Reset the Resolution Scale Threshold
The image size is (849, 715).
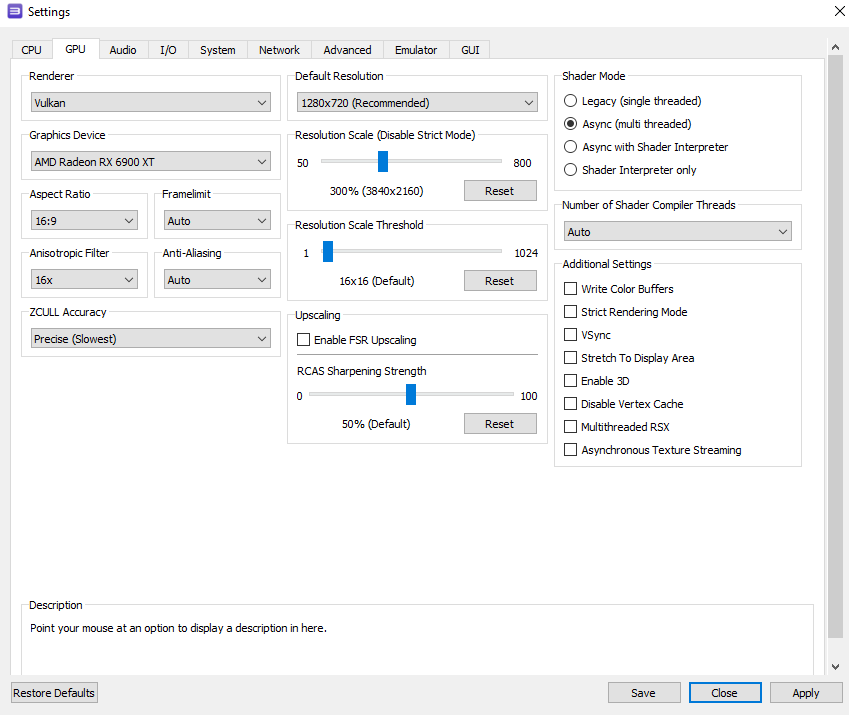500,281
